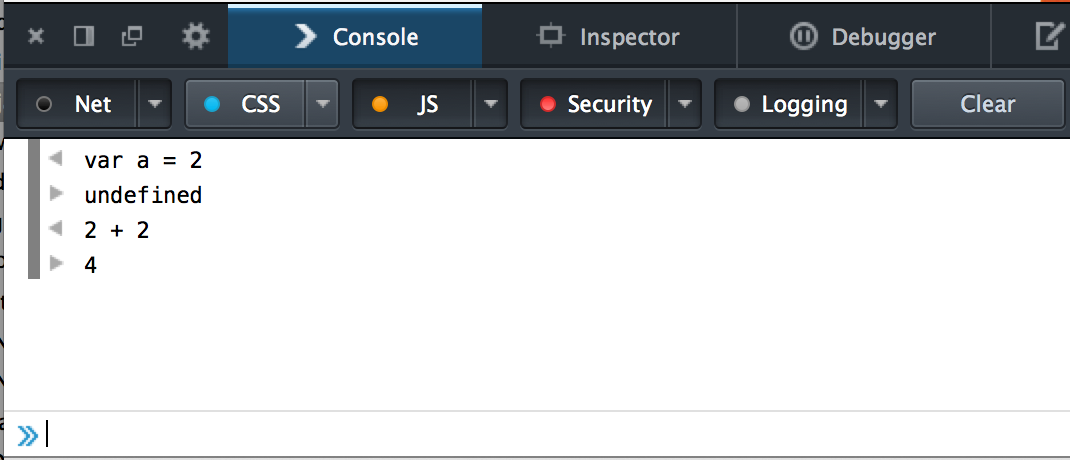The width and height of the screenshot is (1070, 460).
Task: Open tools in separate window icon
Action: tap(131, 36)
